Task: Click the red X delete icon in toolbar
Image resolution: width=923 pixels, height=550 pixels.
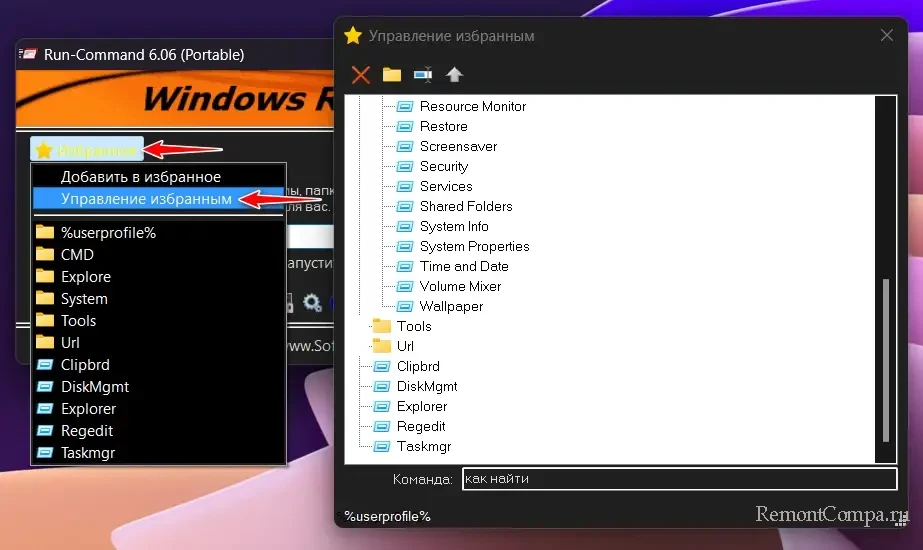Action: [361, 75]
